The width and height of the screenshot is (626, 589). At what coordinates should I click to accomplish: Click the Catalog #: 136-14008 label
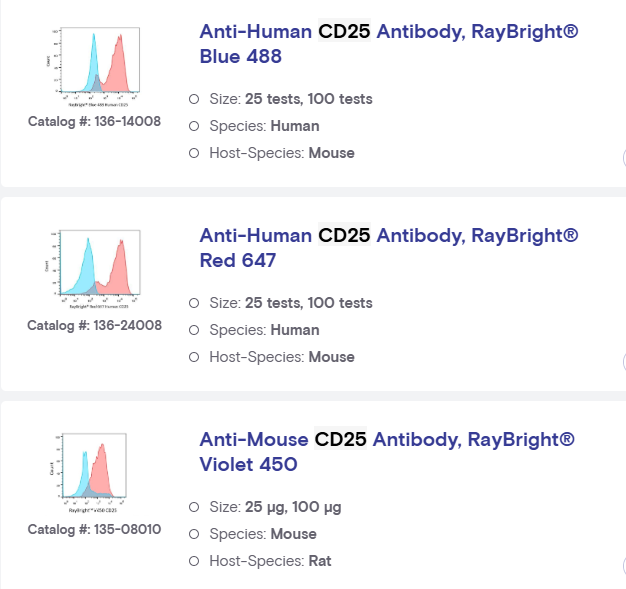(94, 122)
